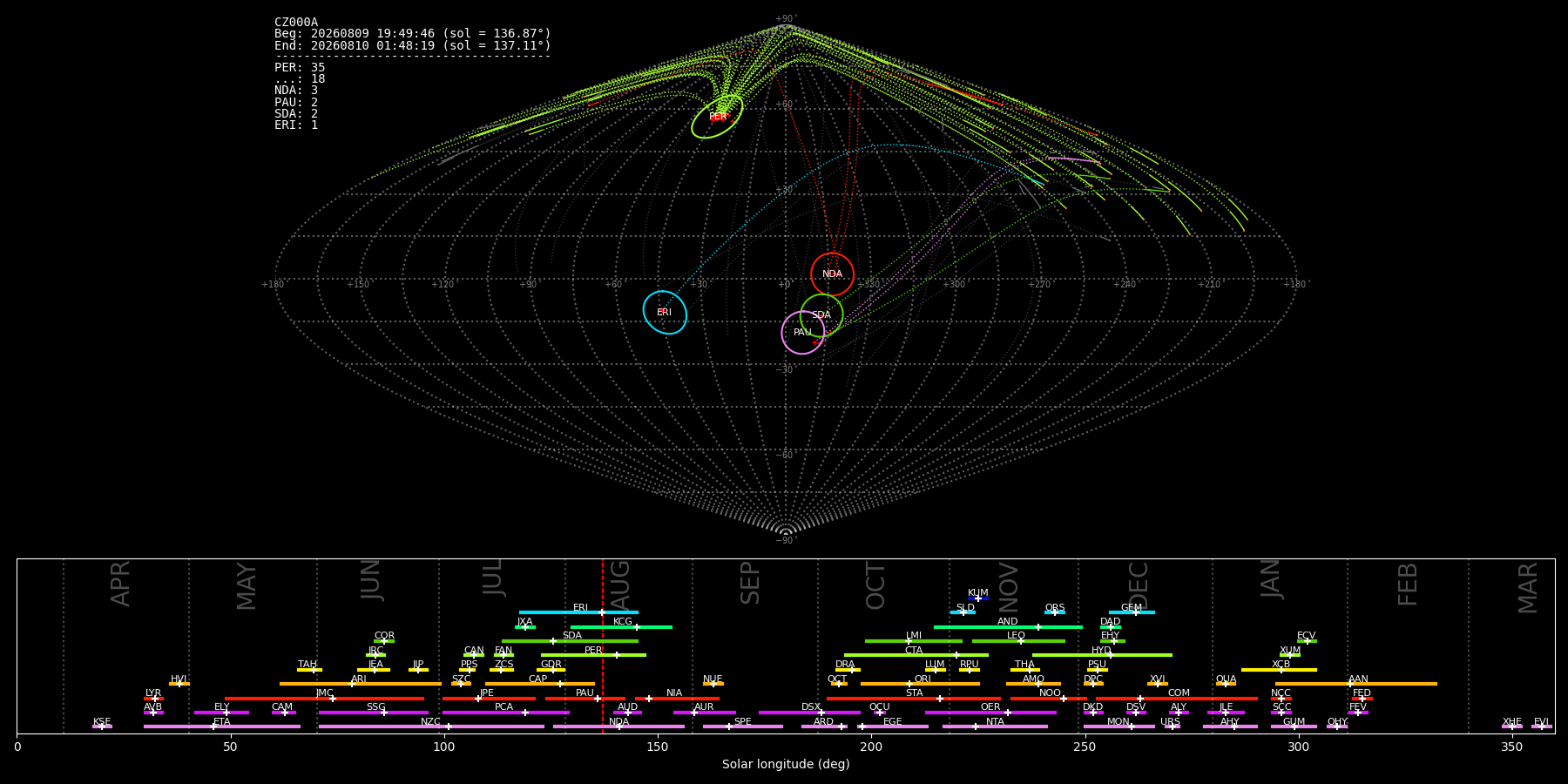Click the GEM shower bar
The width and height of the screenshot is (1568, 784).
(1132, 612)
